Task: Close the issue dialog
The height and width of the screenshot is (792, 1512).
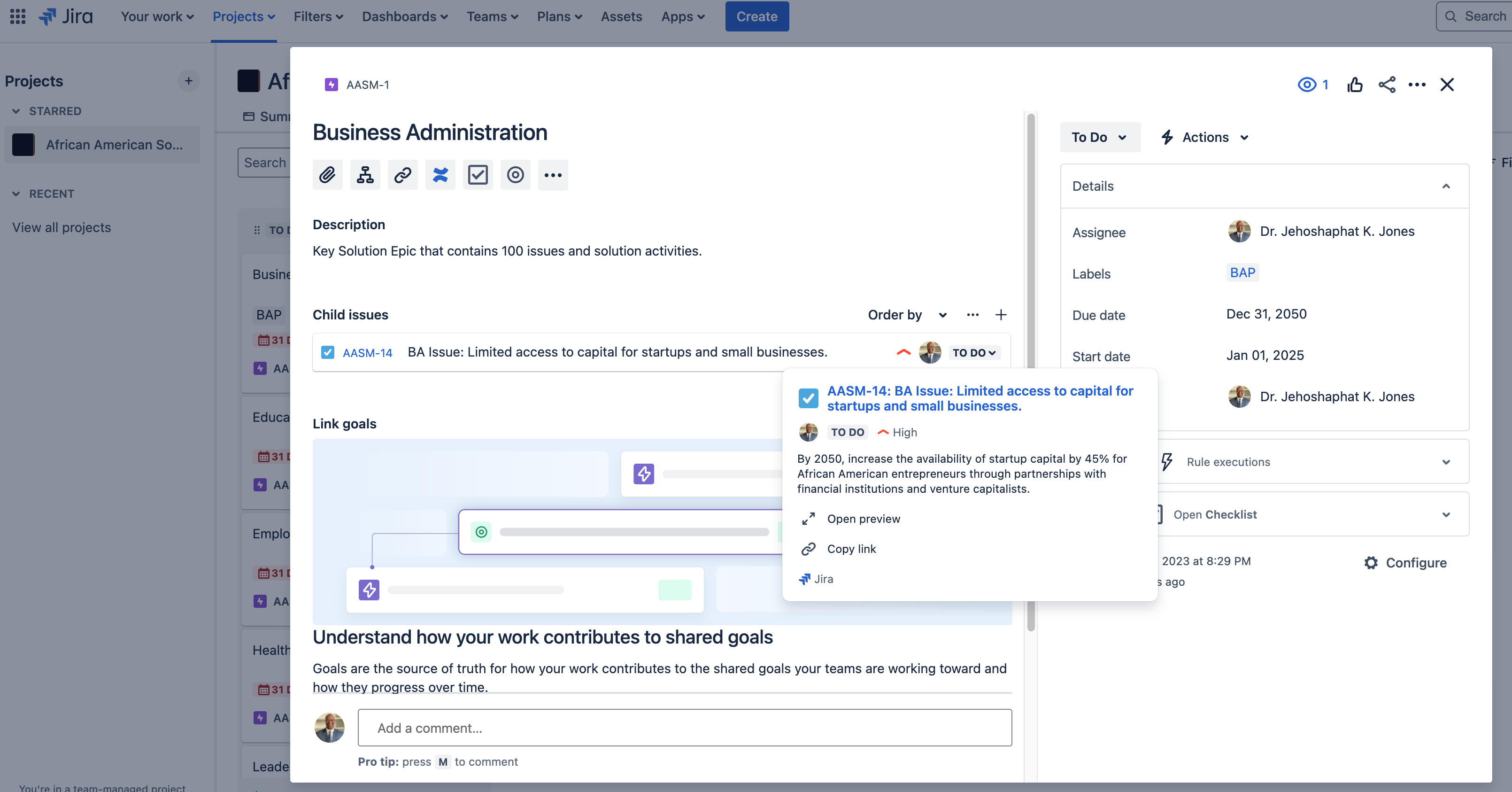Action: [1447, 85]
